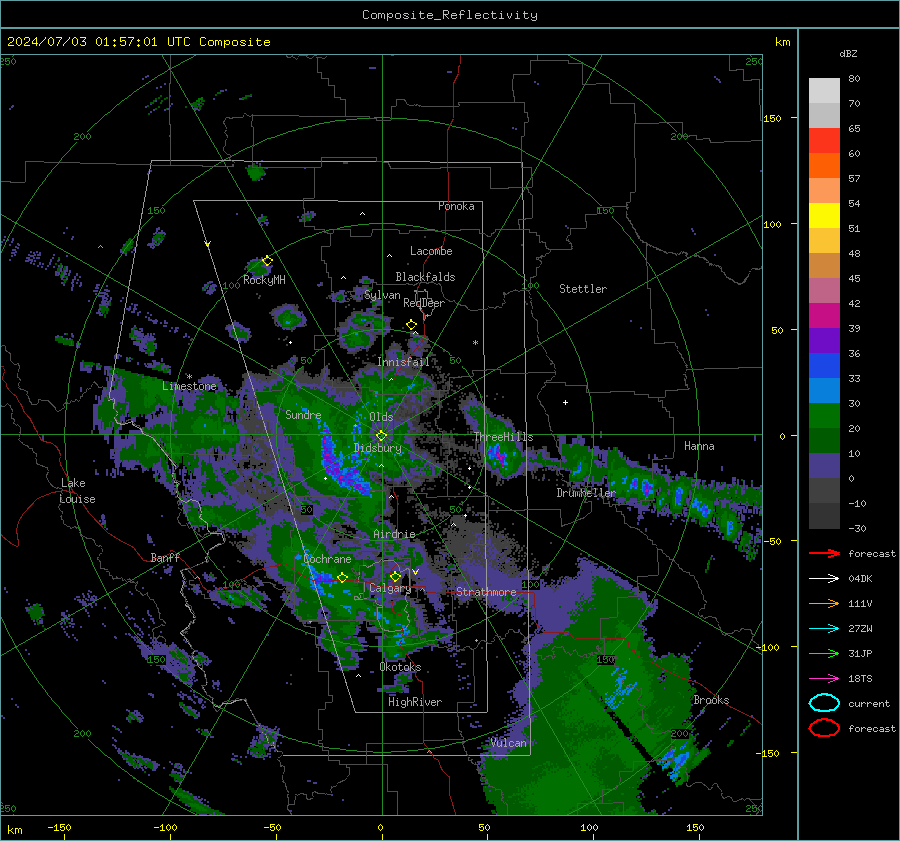This screenshot has width=900, height=841.
Task: Click the Limestone map label
Action: pyautogui.click(x=189, y=386)
